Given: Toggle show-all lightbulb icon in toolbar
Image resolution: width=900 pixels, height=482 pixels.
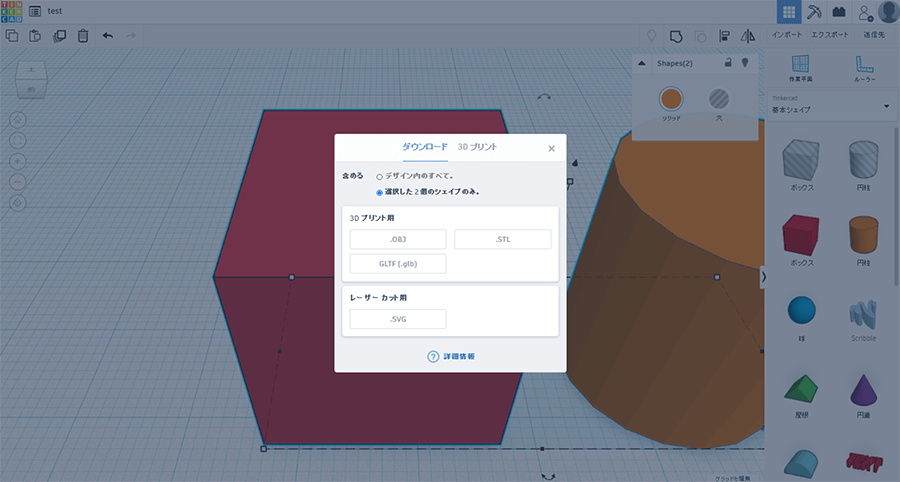Looking at the screenshot, I should [651, 36].
